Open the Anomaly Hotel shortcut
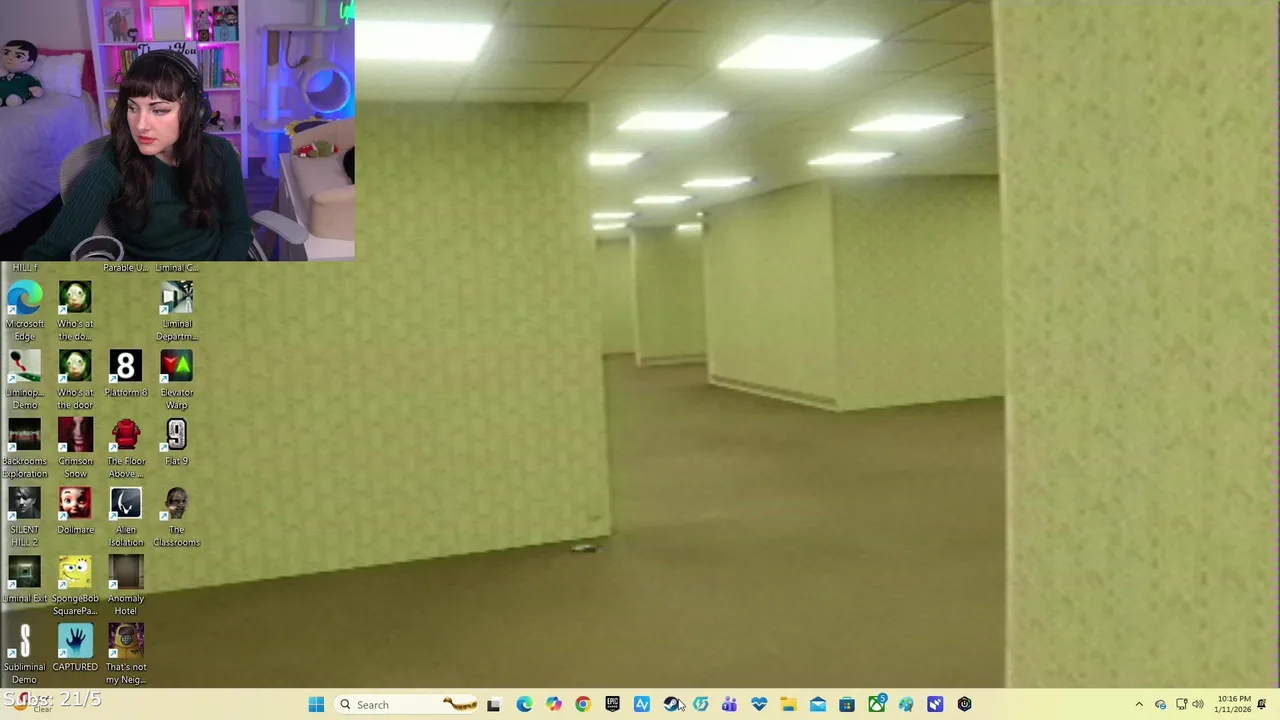Viewport: 1280px width, 720px height. (x=126, y=586)
